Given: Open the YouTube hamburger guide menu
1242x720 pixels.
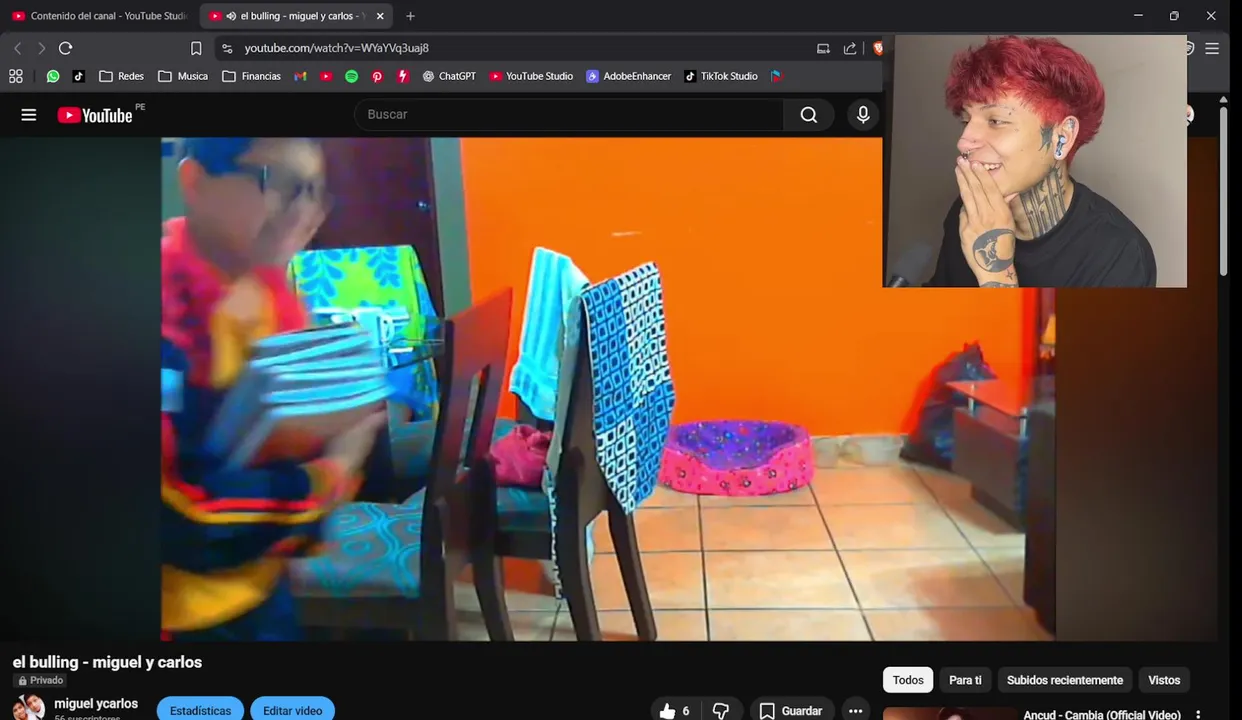Looking at the screenshot, I should tap(29, 115).
